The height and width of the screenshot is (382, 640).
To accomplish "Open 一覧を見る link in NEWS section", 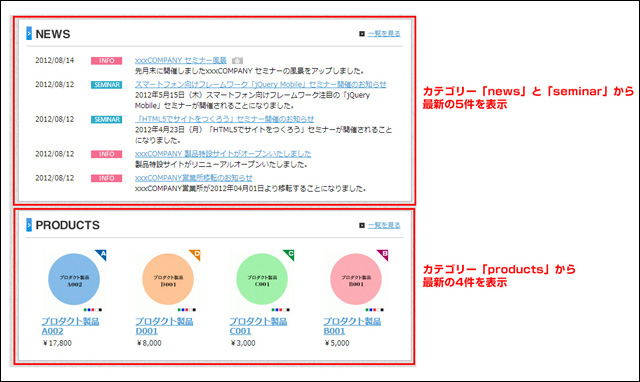I will pyautogui.click(x=384, y=33).
